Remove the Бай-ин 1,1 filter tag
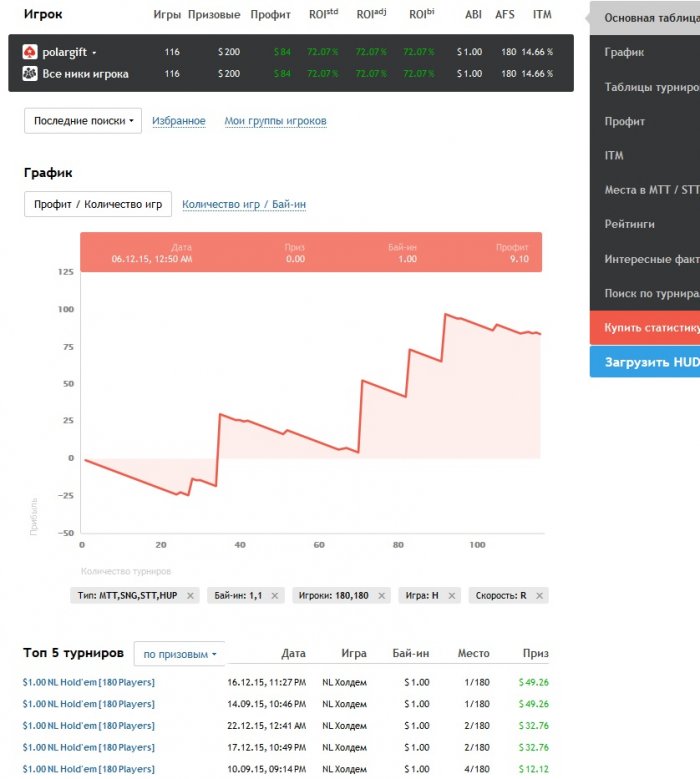The width and height of the screenshot is (700, 779). coord(274,596)
